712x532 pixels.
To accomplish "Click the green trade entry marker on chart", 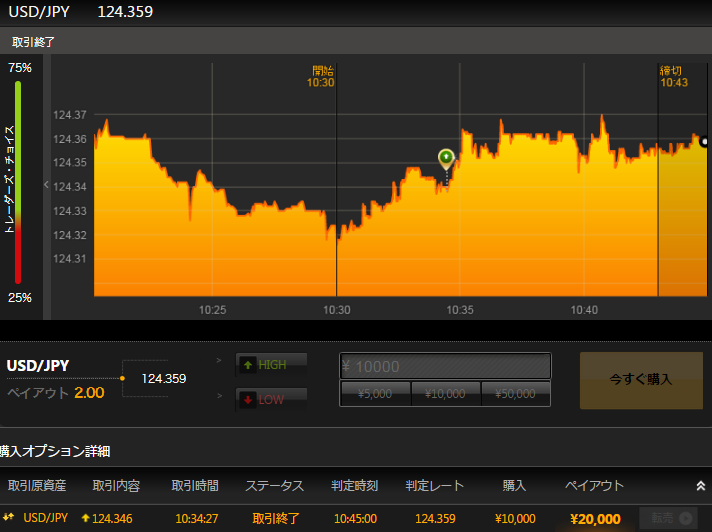I will (446, 158).
